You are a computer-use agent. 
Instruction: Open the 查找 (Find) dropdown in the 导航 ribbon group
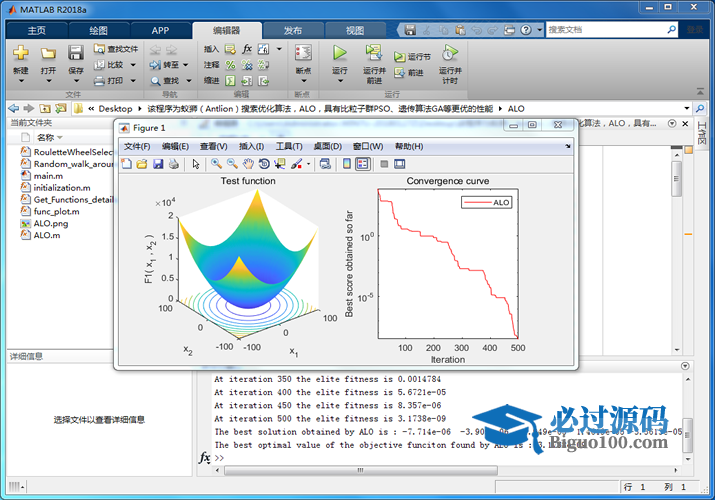pyautogui.click(x=188, y=81)
